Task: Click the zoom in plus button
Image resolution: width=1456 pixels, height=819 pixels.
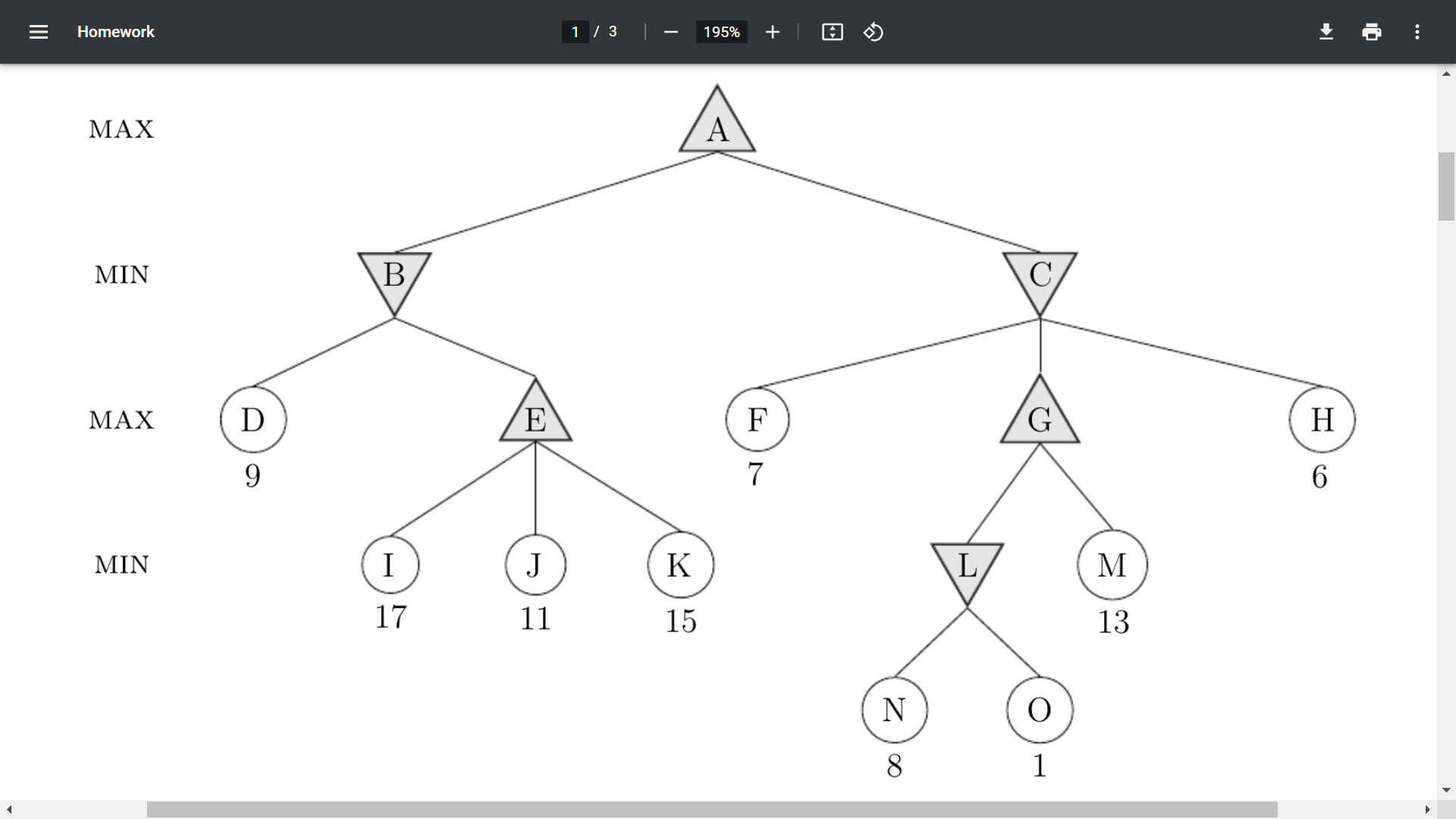Action: click(x=772, y=32)
